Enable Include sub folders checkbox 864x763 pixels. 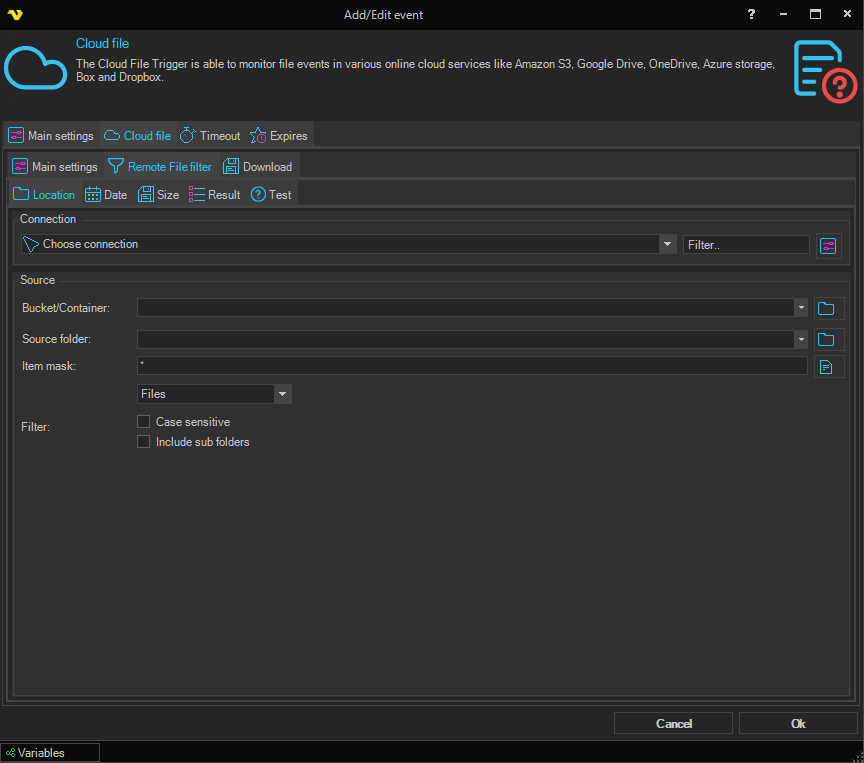pyautogui.click(x=144, y=442)
